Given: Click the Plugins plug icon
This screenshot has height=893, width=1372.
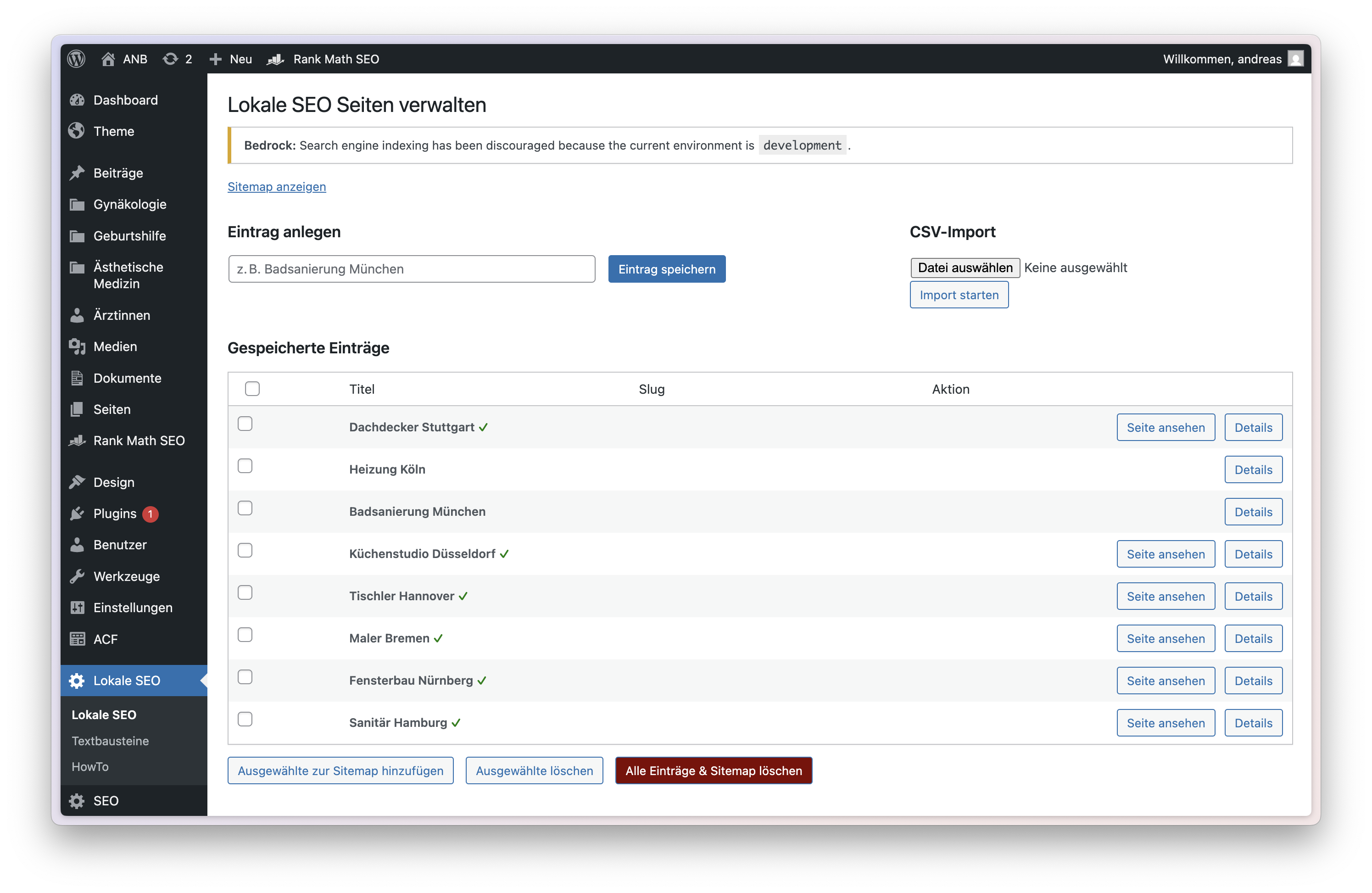Looking at the screenshot, I should point(77,513).
